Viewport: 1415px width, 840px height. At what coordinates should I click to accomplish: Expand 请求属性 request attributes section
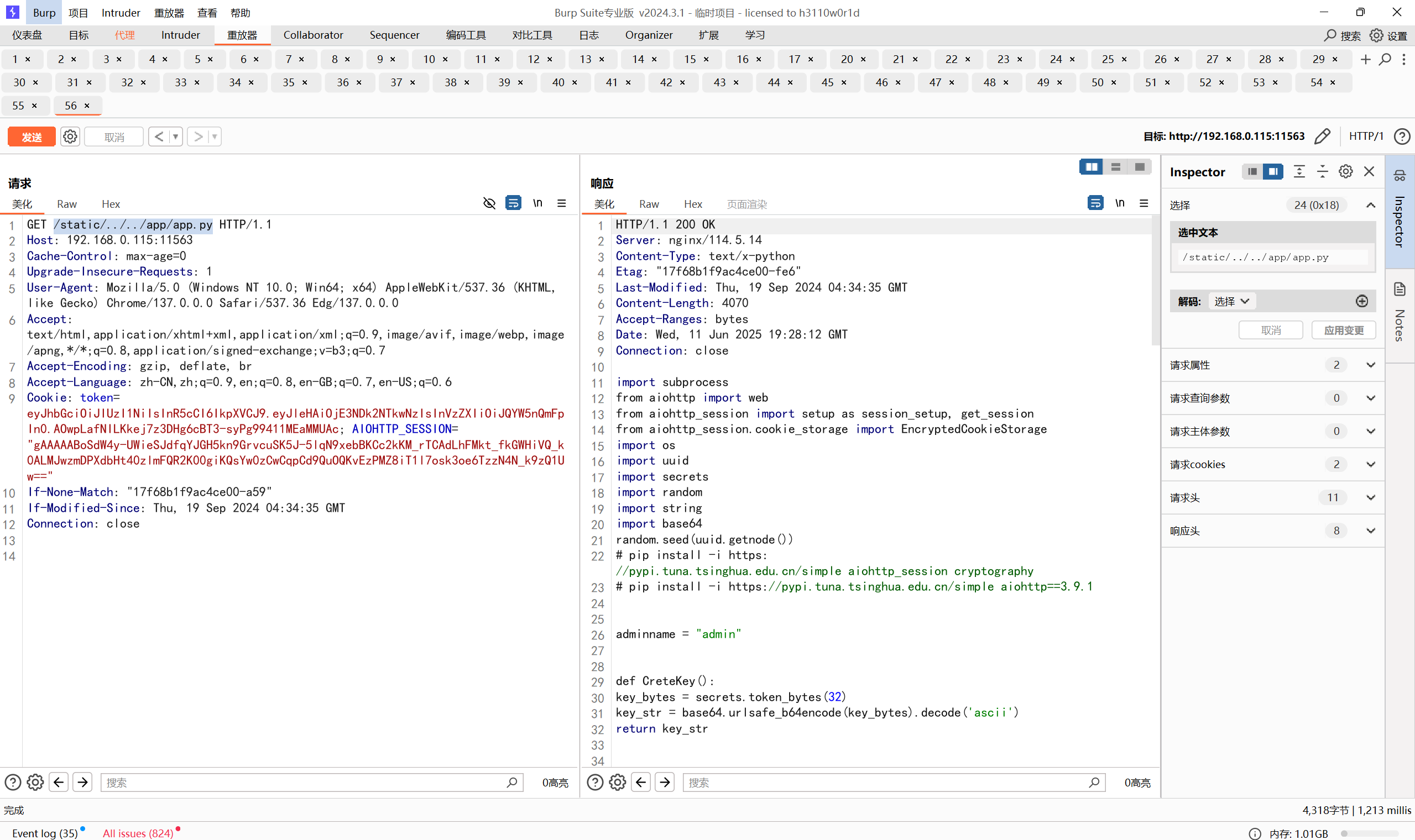point(1273,366)
